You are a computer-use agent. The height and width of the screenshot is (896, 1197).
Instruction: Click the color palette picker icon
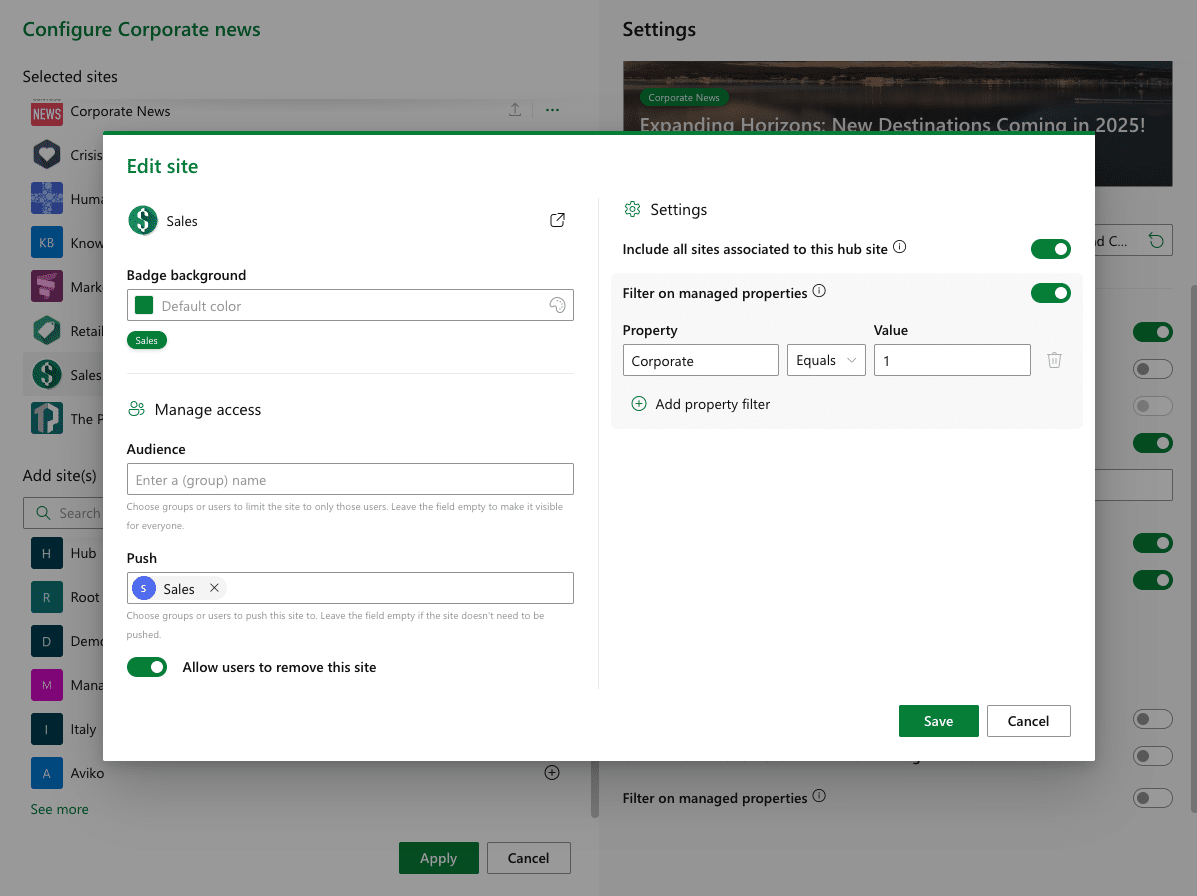click(558, 306)
